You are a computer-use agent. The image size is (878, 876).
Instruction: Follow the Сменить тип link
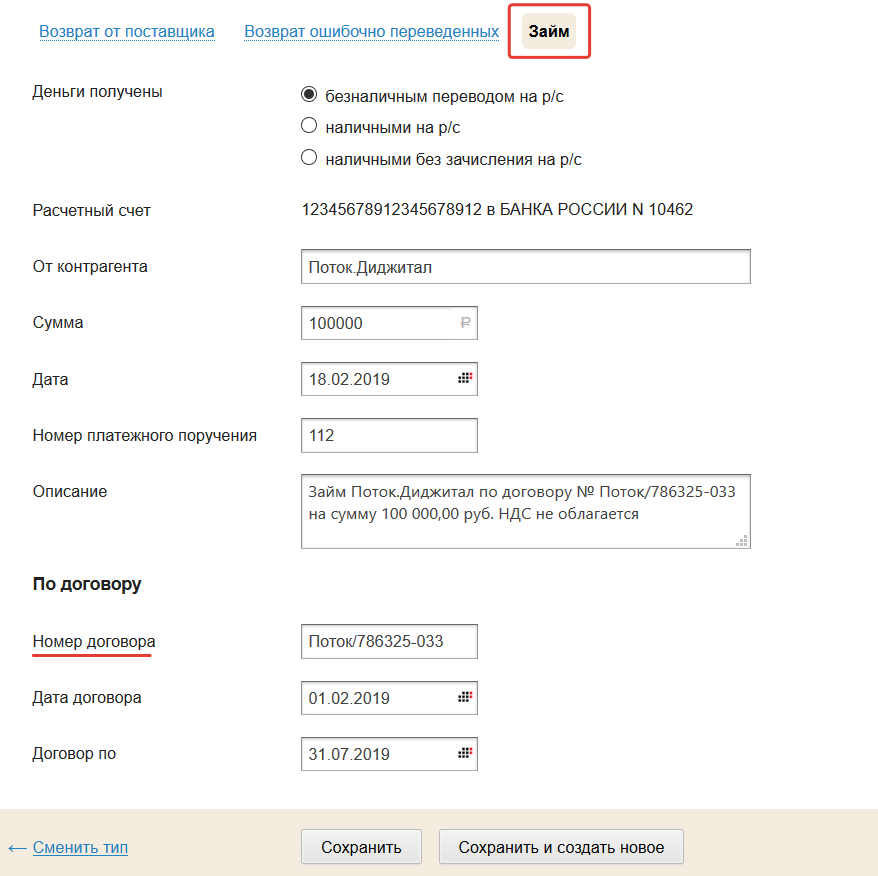point(80,847)
